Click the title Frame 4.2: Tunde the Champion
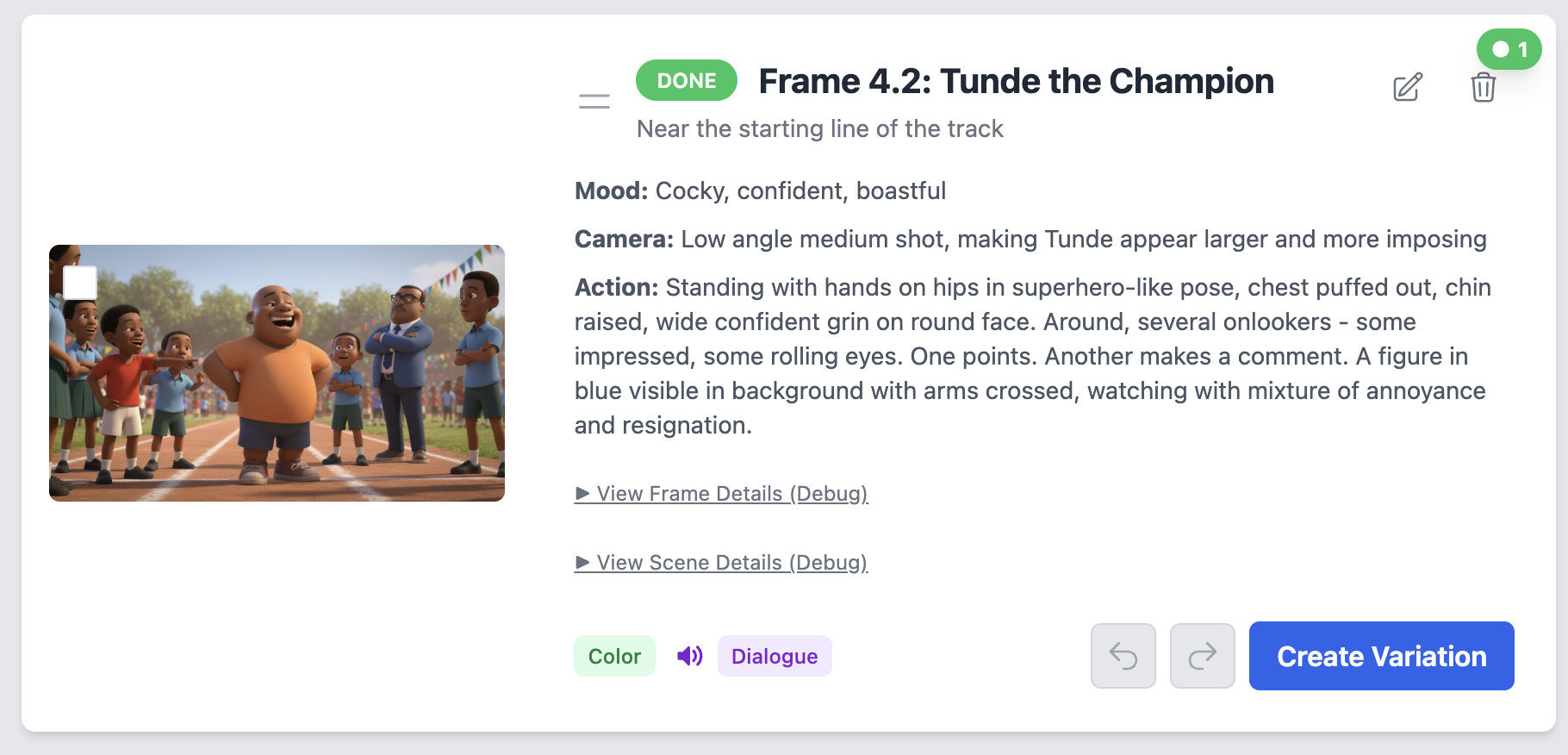 1016,82
